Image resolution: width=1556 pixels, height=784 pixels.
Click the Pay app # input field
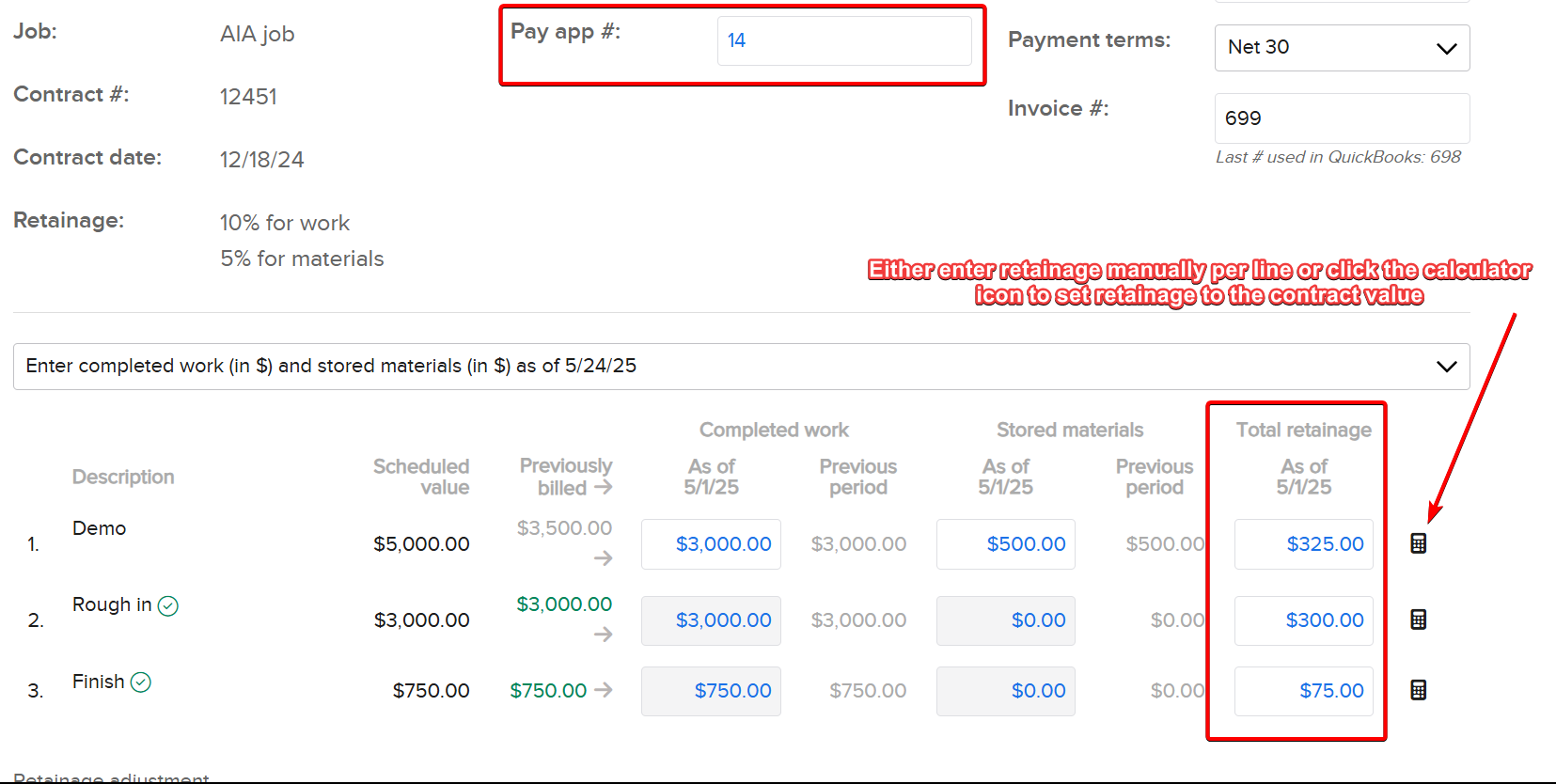pos(843,40)
